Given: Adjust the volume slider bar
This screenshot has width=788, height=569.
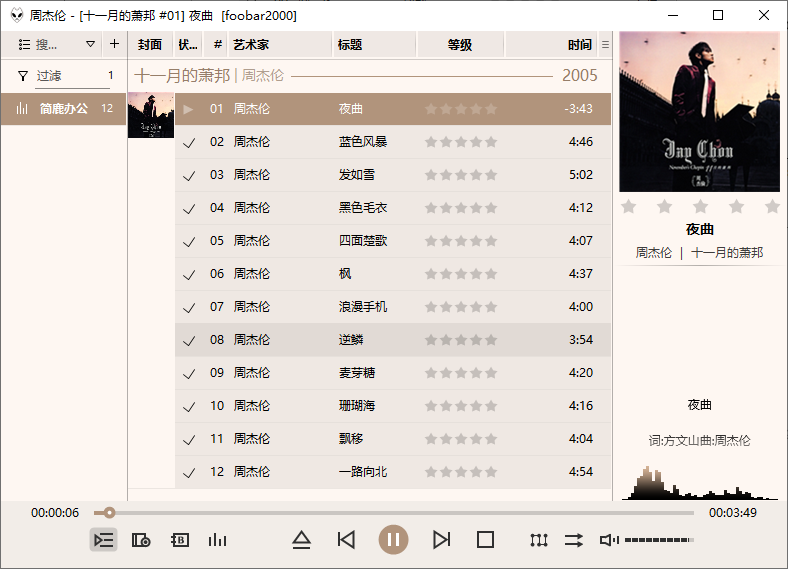Looking at the screenshot, I should click(659, 540).
